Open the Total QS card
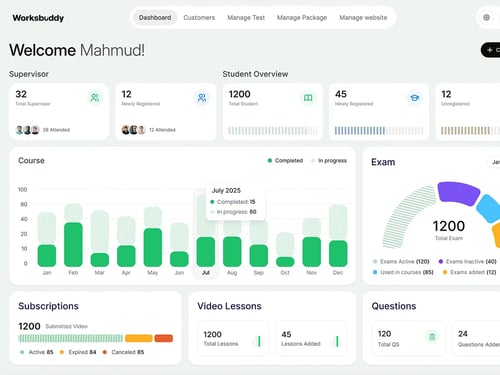The height and width of the screenshot is (375, 500). click(x=408, y=338)
